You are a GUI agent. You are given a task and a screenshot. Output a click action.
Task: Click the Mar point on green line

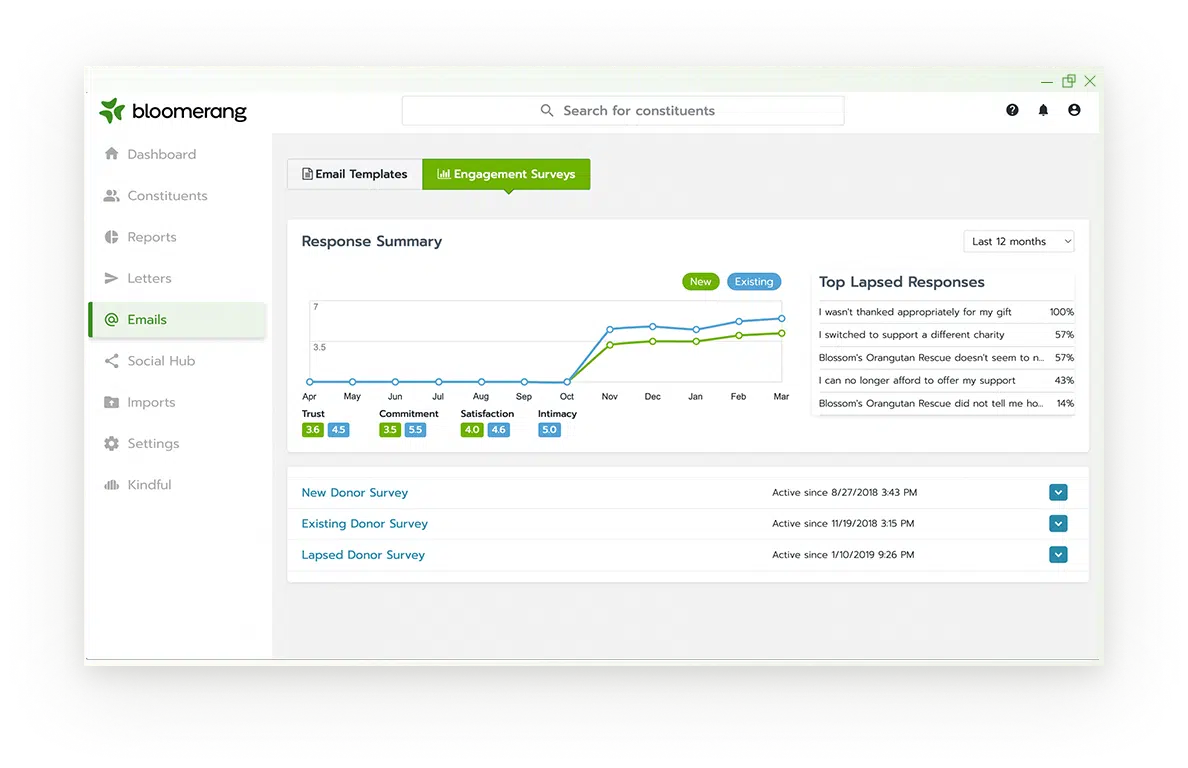pos(782,333)
